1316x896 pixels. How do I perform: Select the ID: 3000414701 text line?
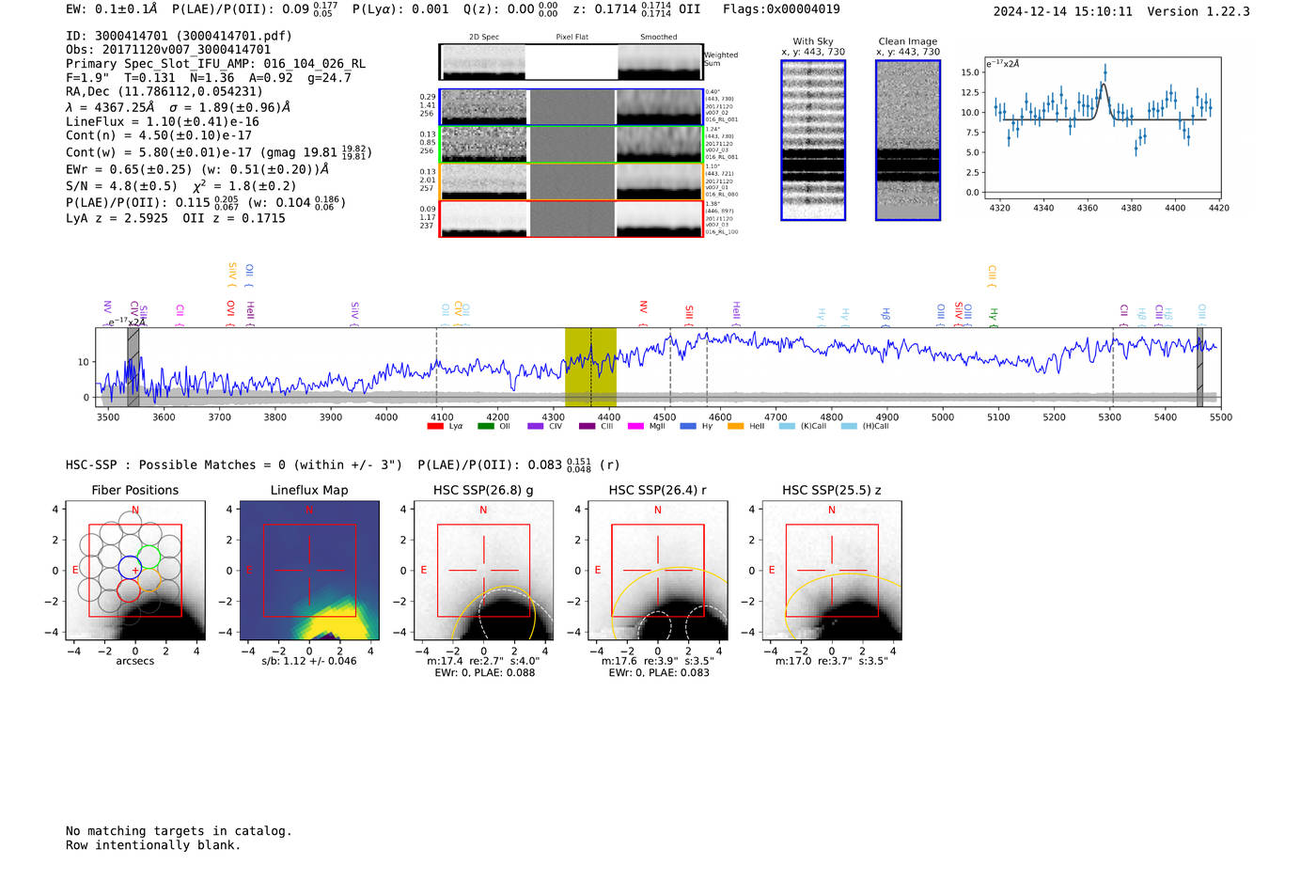(179, 36)
